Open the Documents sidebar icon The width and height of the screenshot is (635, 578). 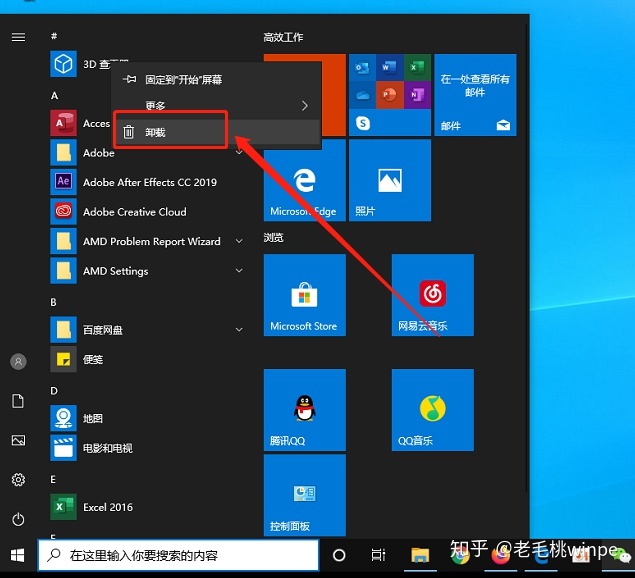[x=18, y=401]
